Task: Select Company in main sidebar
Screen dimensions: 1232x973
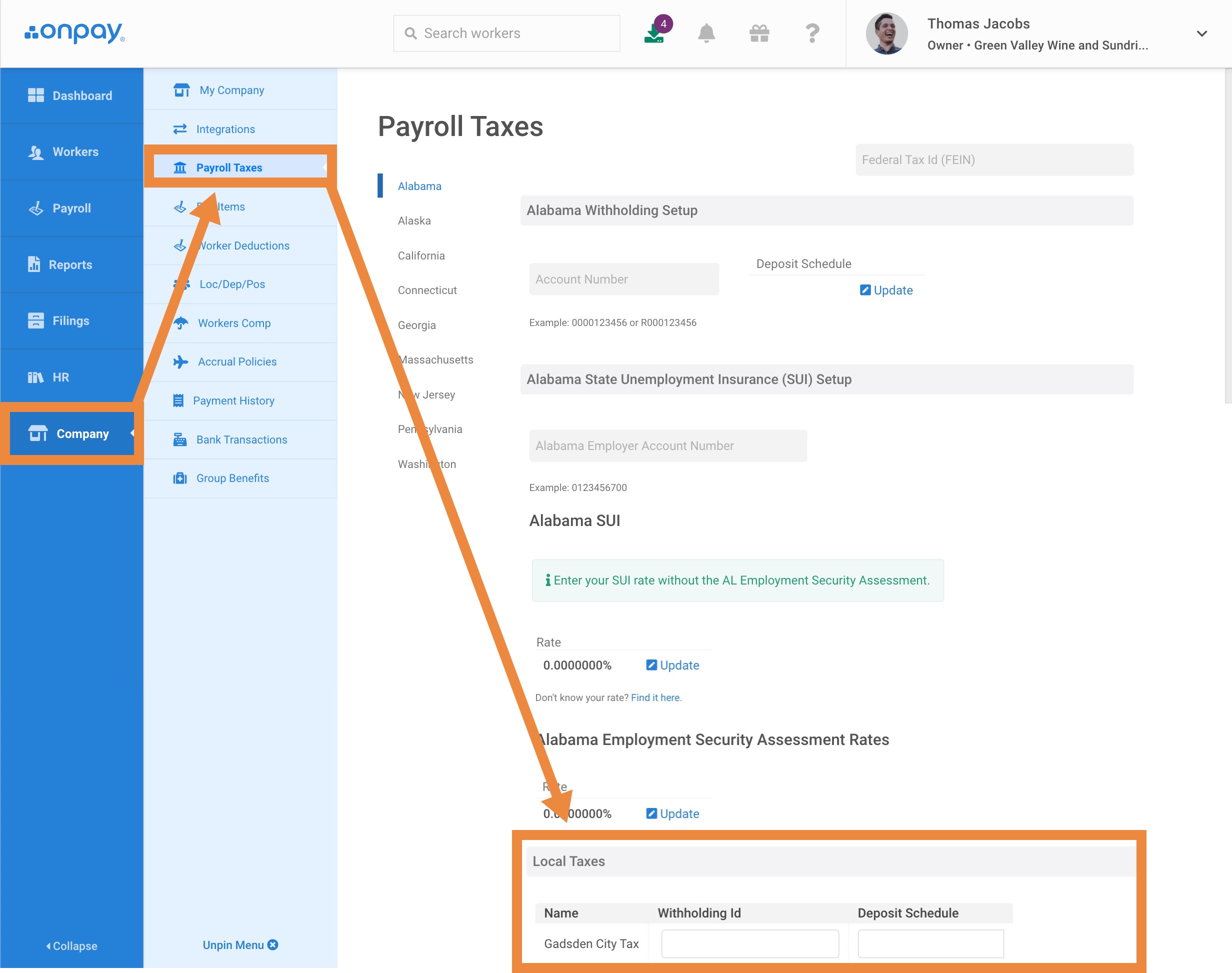Action: (72, 433)
